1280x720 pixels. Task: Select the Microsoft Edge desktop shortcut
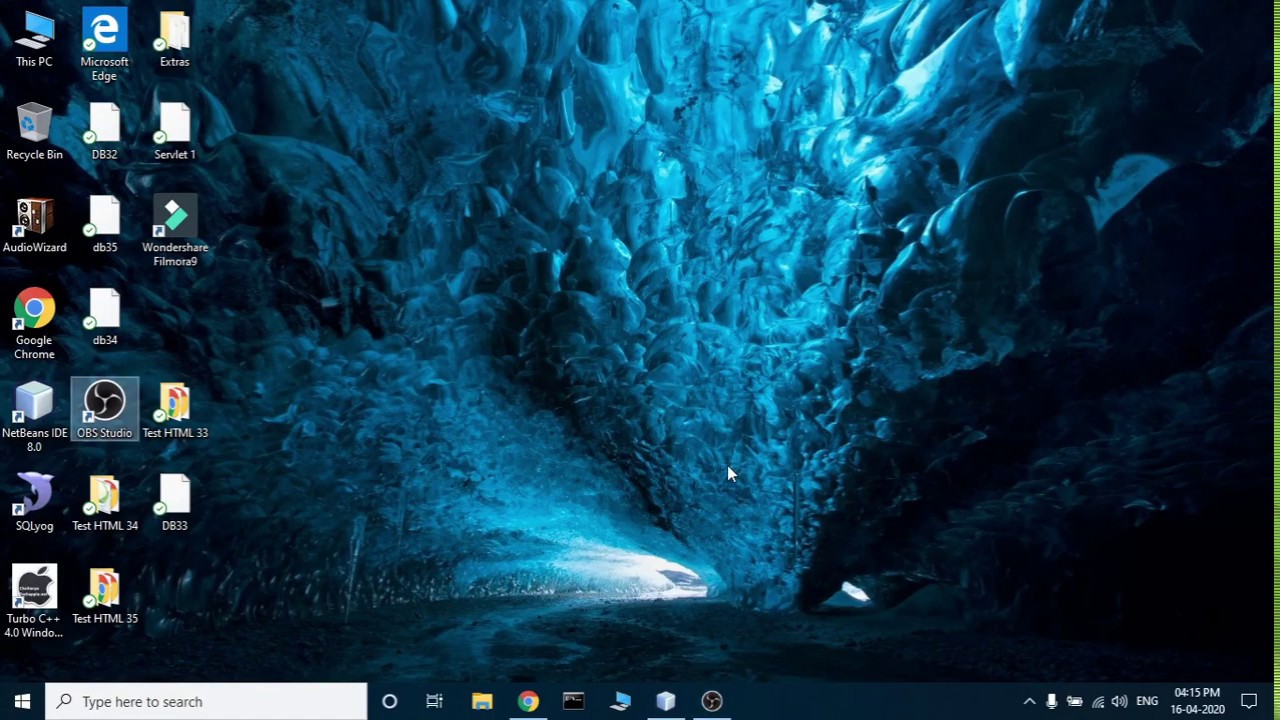pyautogui.click(x=104, y=46)
